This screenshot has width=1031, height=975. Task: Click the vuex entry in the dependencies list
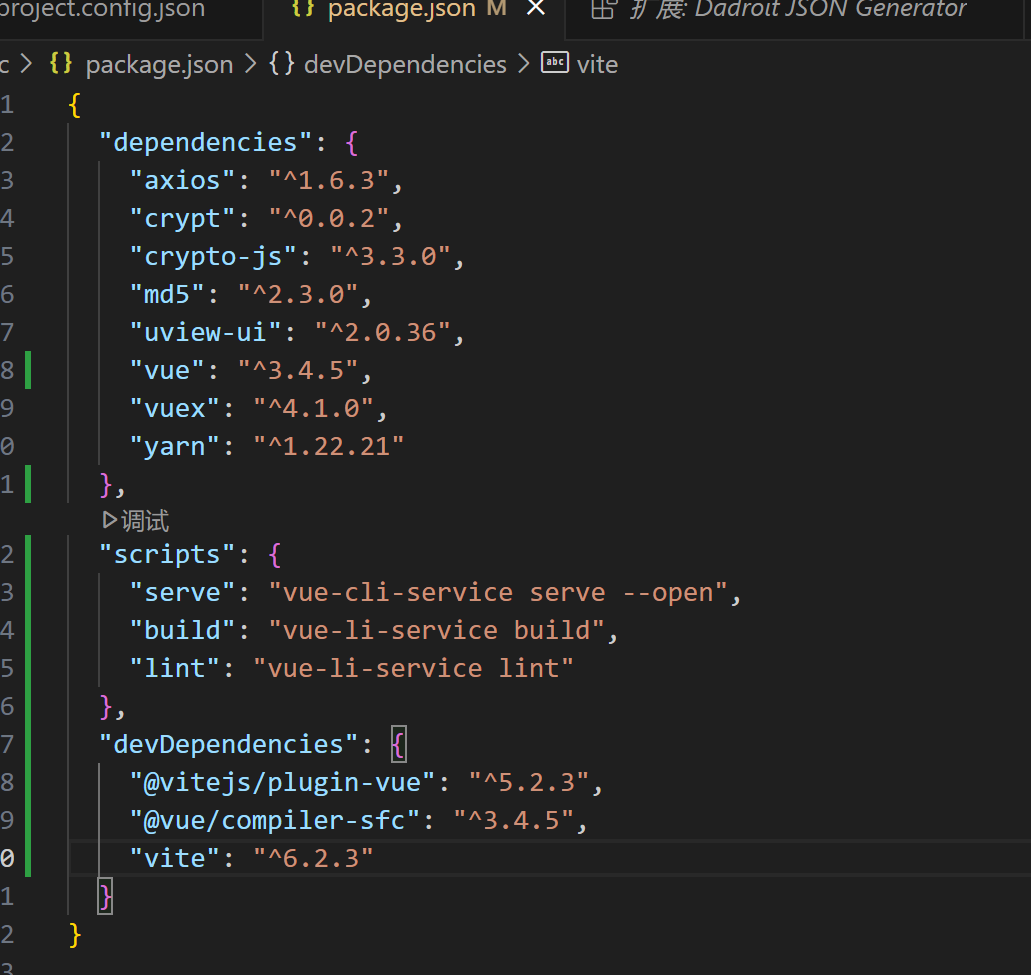coord(176,407)
